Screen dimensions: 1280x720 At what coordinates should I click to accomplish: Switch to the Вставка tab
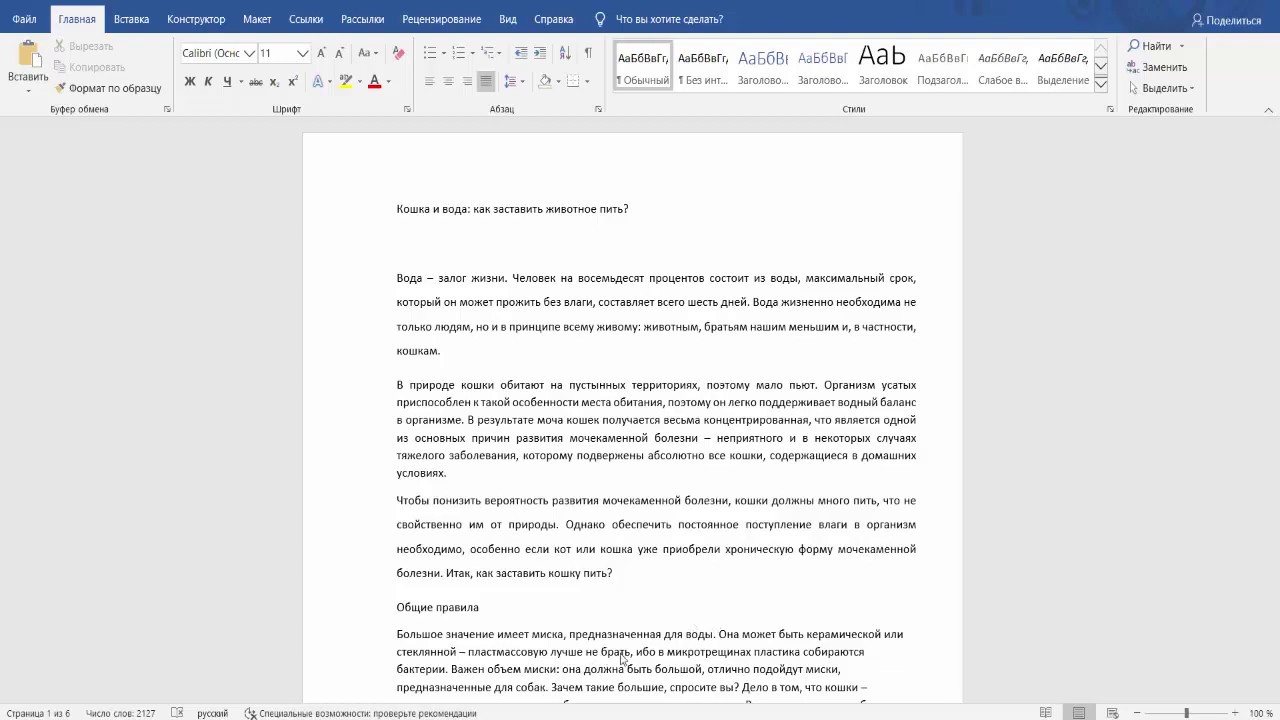coord(131,19)
